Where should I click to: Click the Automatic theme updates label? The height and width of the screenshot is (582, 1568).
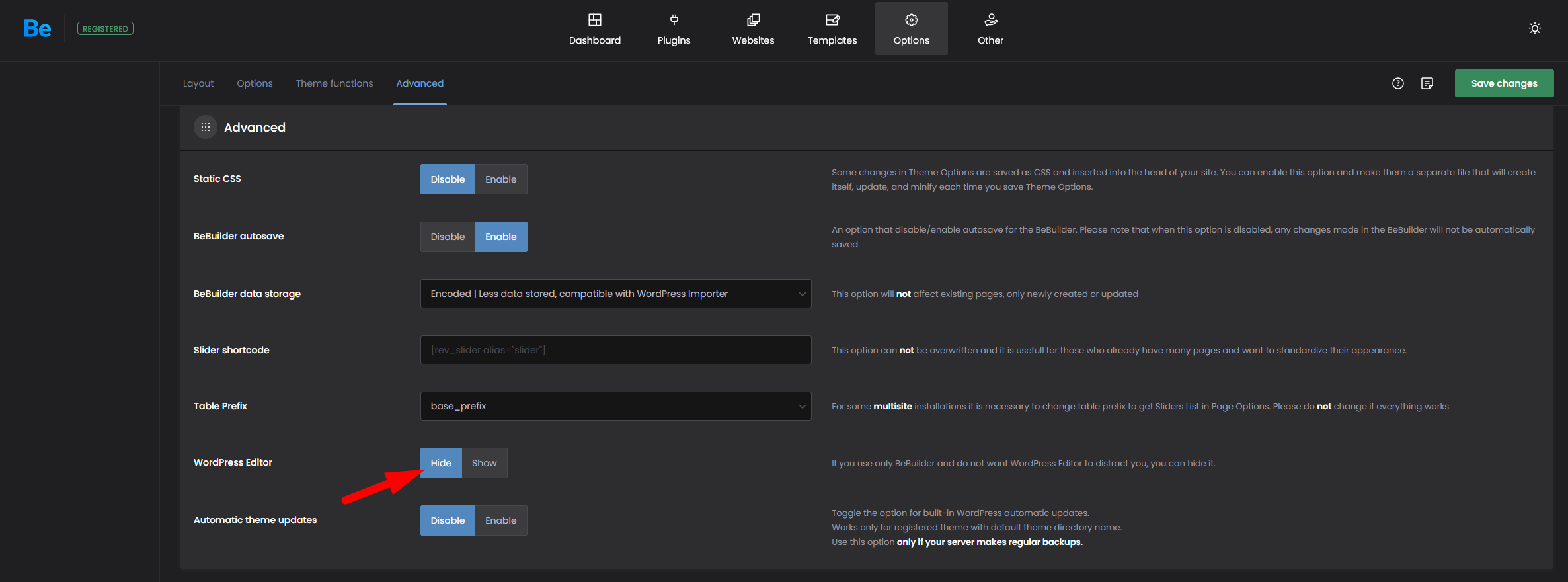(255, 520)
